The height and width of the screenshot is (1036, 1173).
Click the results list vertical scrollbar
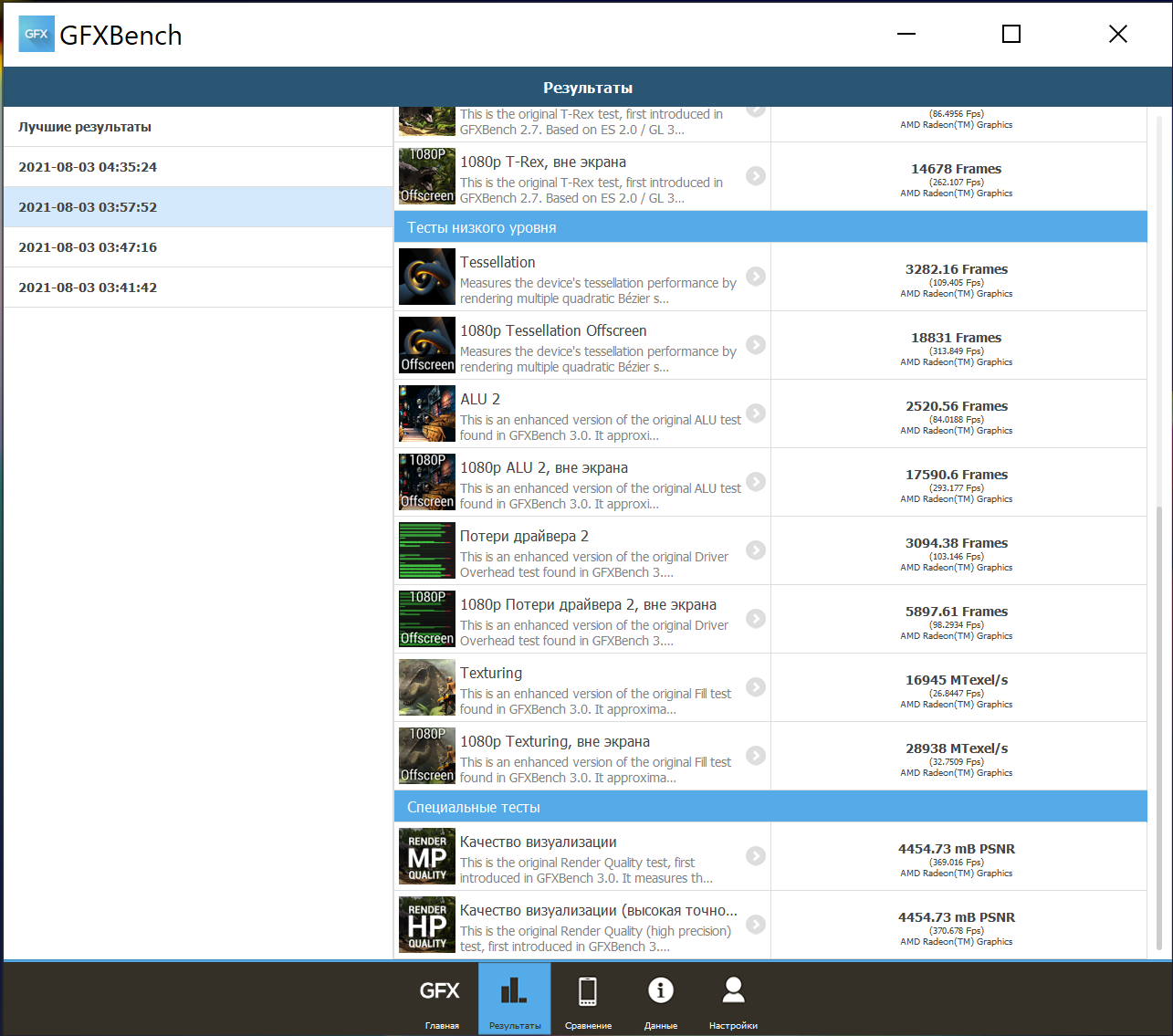coord(1159,727)
